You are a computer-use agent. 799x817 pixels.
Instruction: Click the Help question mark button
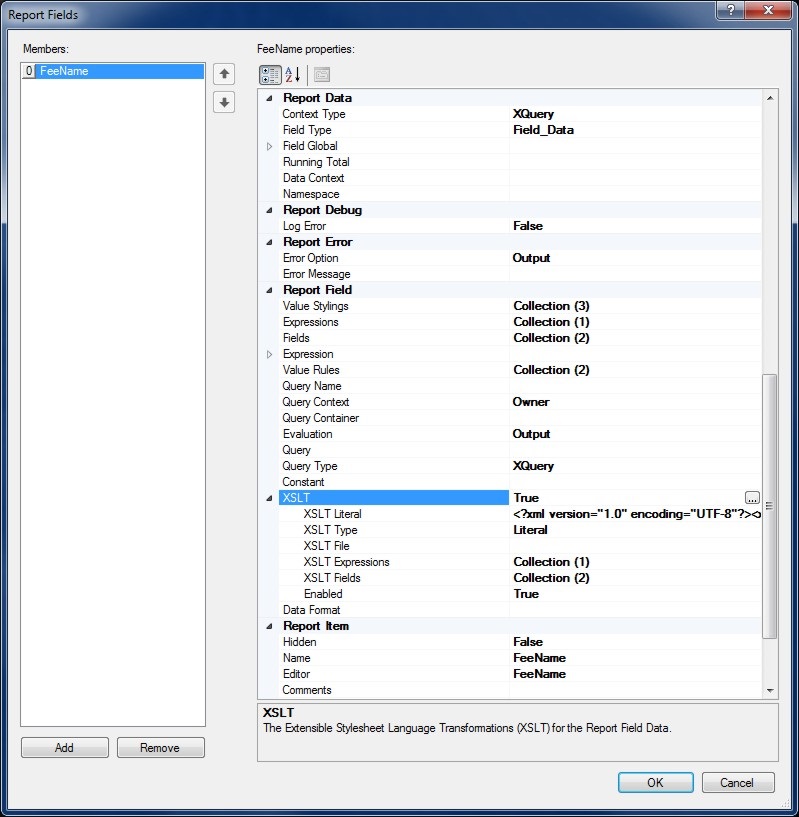click(x=731, y=10)
